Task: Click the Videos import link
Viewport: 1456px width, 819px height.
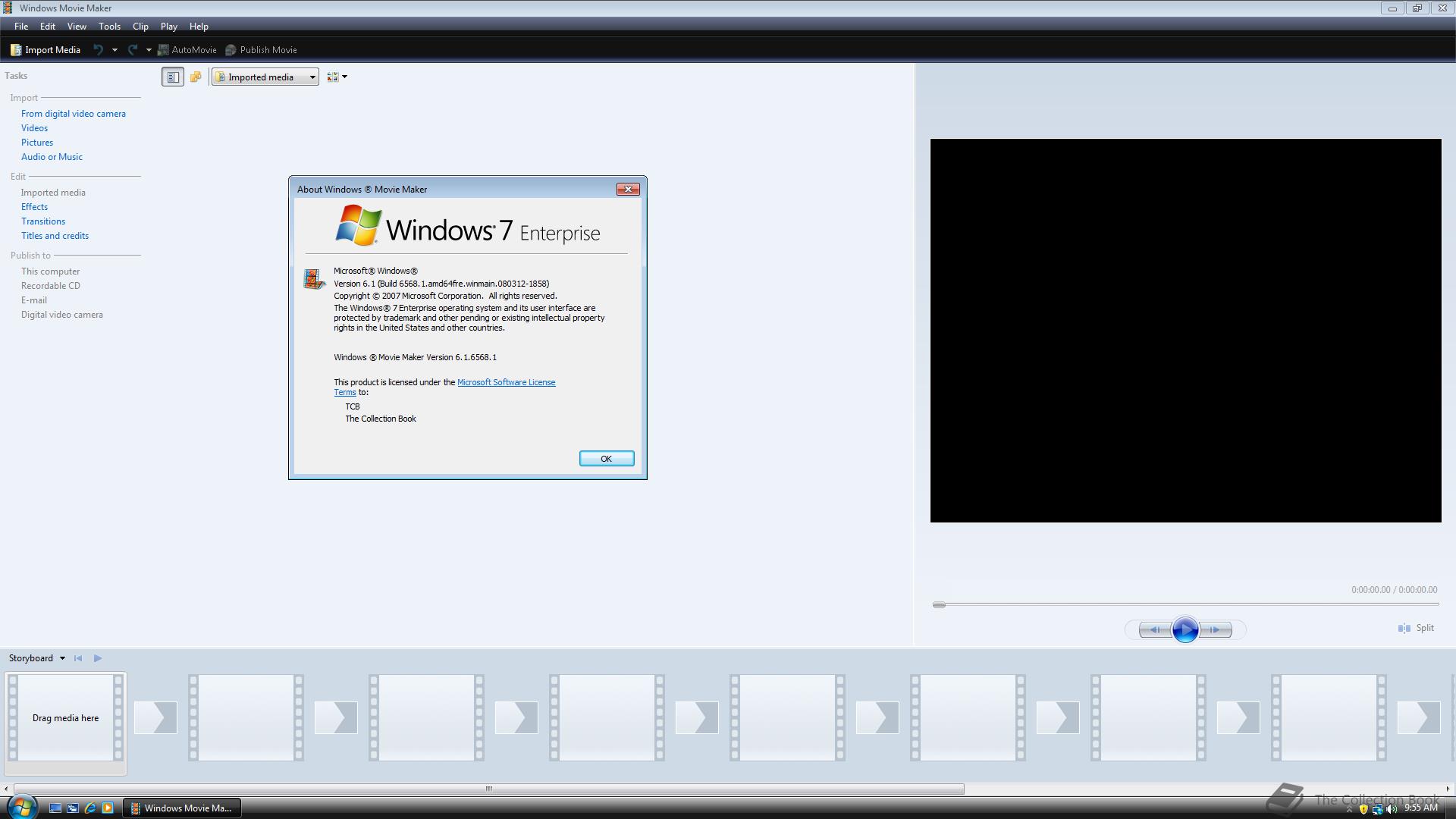Action: pos(34,128)
